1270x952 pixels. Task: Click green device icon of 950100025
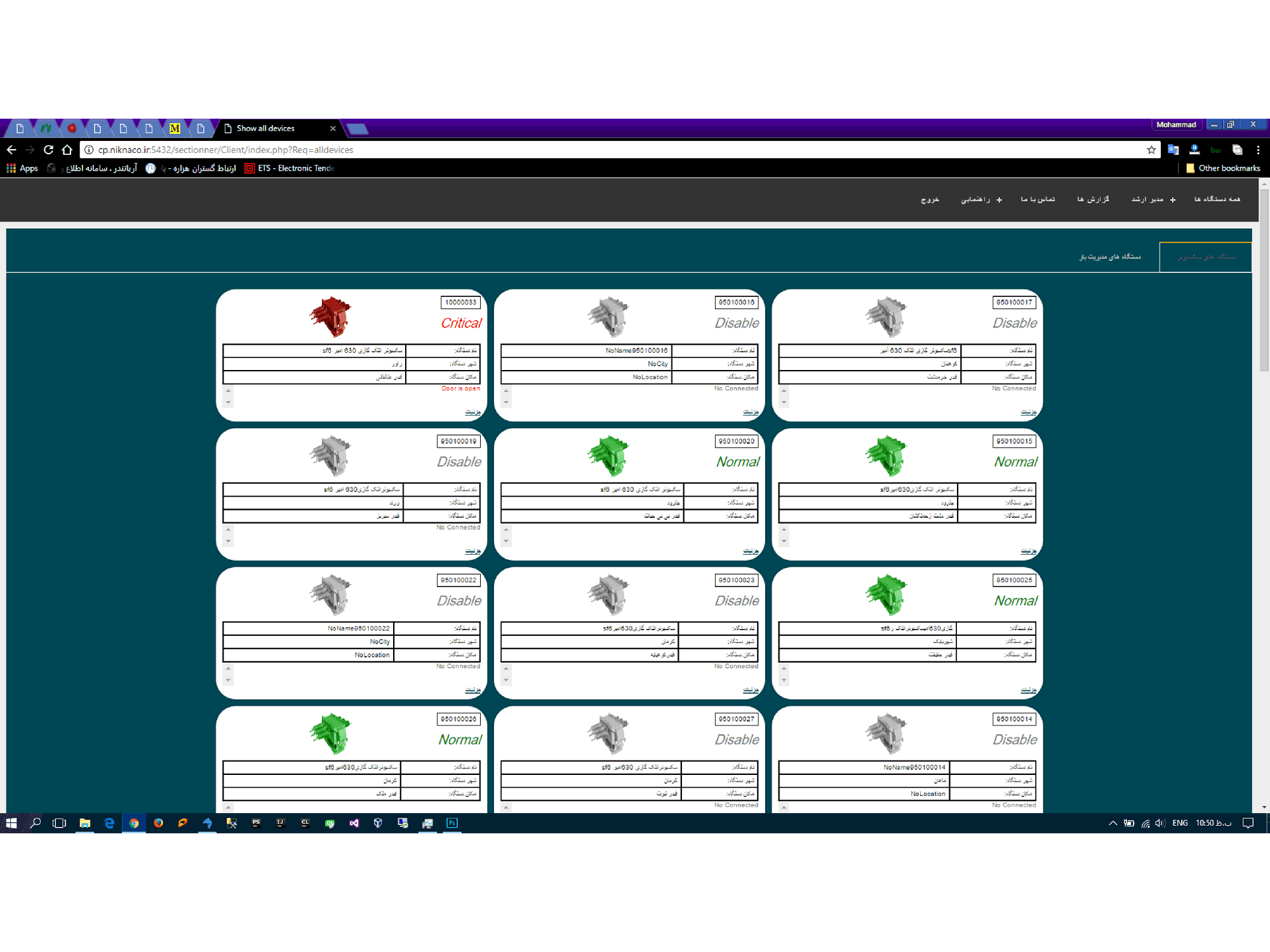(x=886, y=594)
